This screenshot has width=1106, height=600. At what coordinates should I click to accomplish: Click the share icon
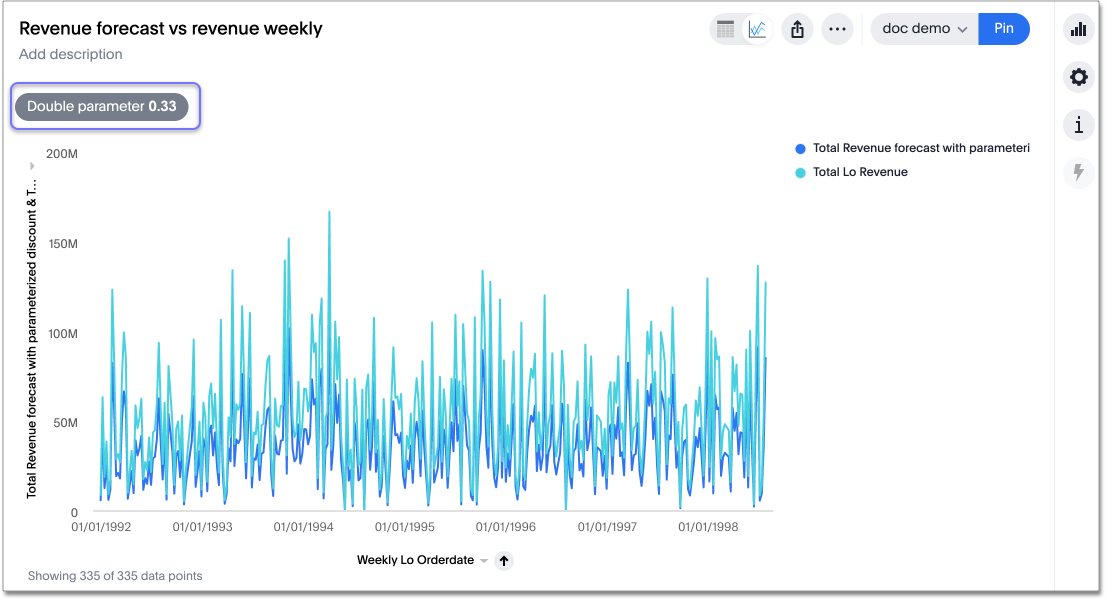797,29
